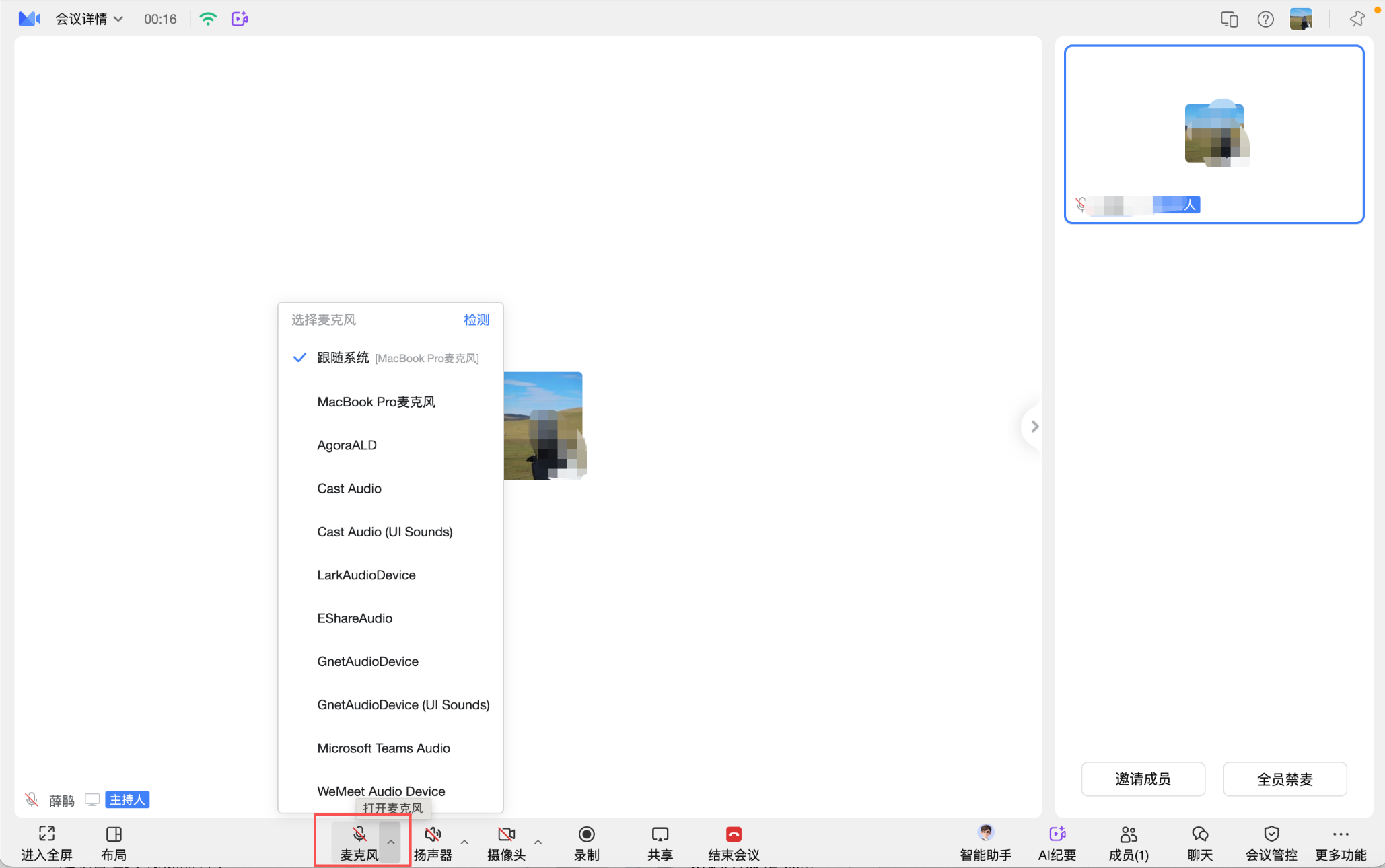Image resolution: width=1385 pixels, height=868 pixels.
Task: Select Cast Audio (UI Sounds) device
Action: (x=390, y=532)
